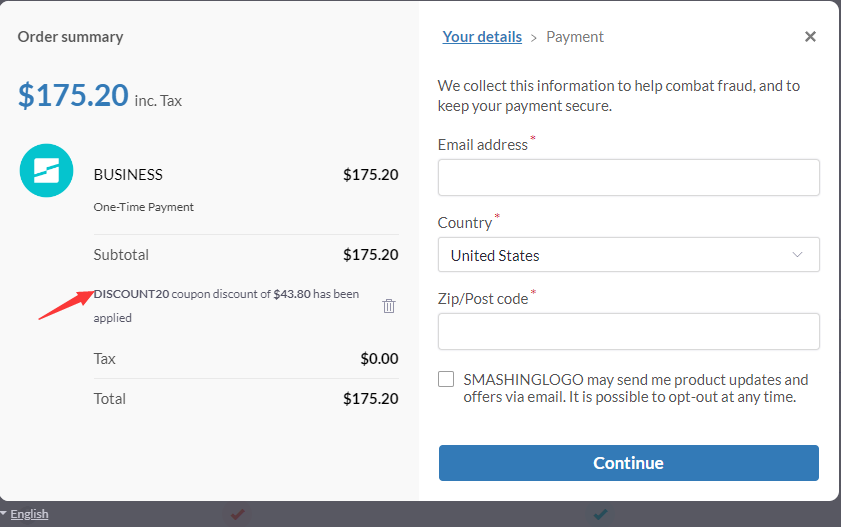
Task: Click the teal Smashinglogo product logo
Action: [46, 171]
